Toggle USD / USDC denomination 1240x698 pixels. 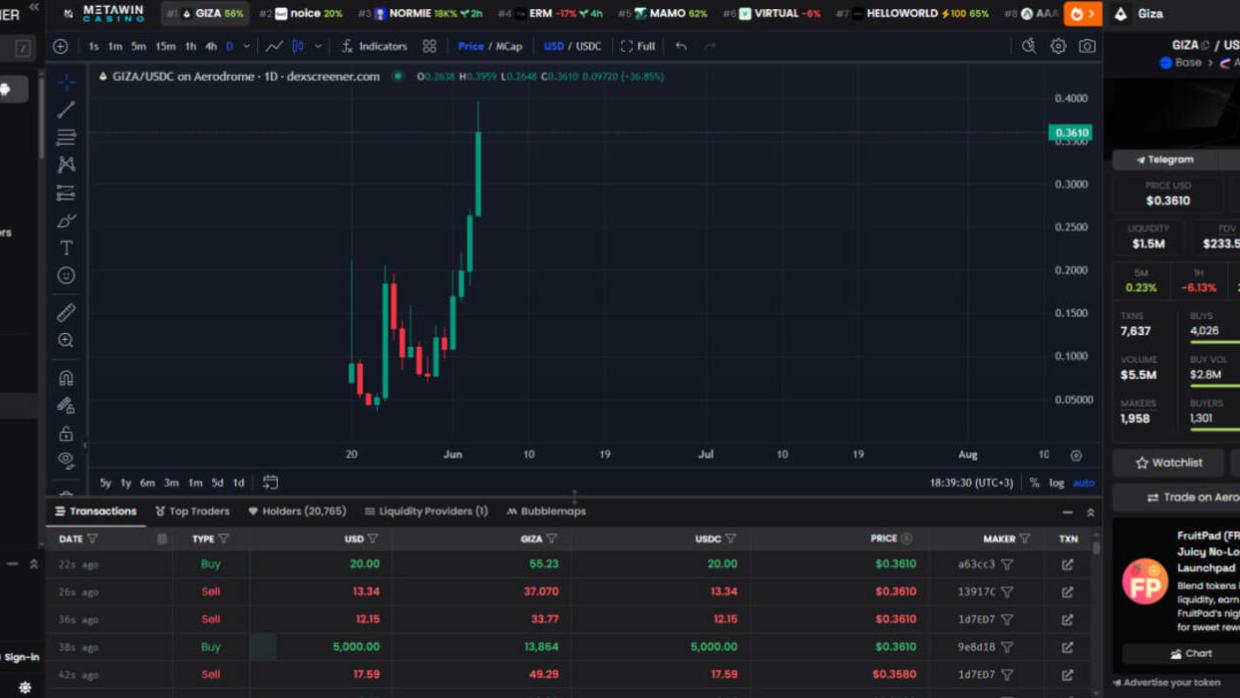[572, 46]
